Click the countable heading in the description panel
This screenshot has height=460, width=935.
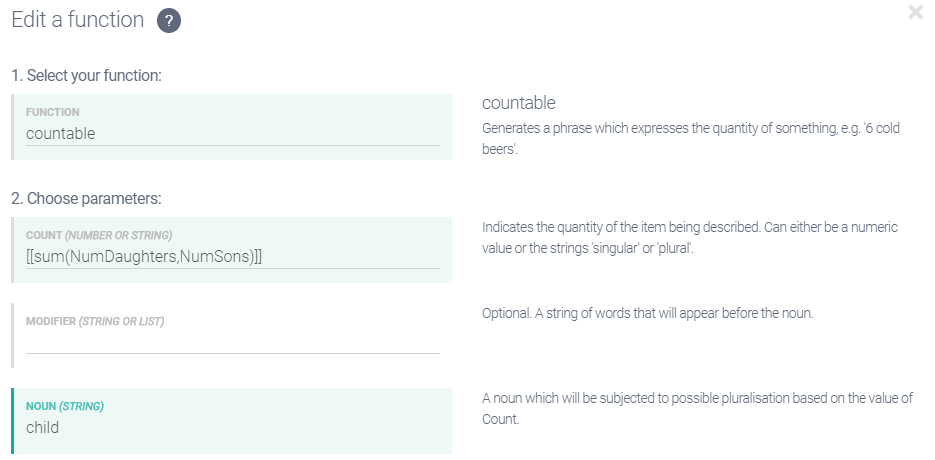pyautogui.click(x=518, y=103)
